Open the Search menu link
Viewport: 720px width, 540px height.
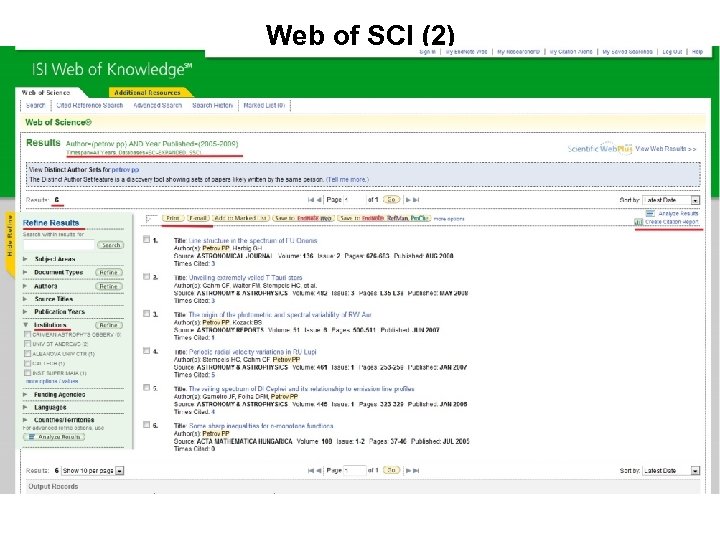point(35,106)
